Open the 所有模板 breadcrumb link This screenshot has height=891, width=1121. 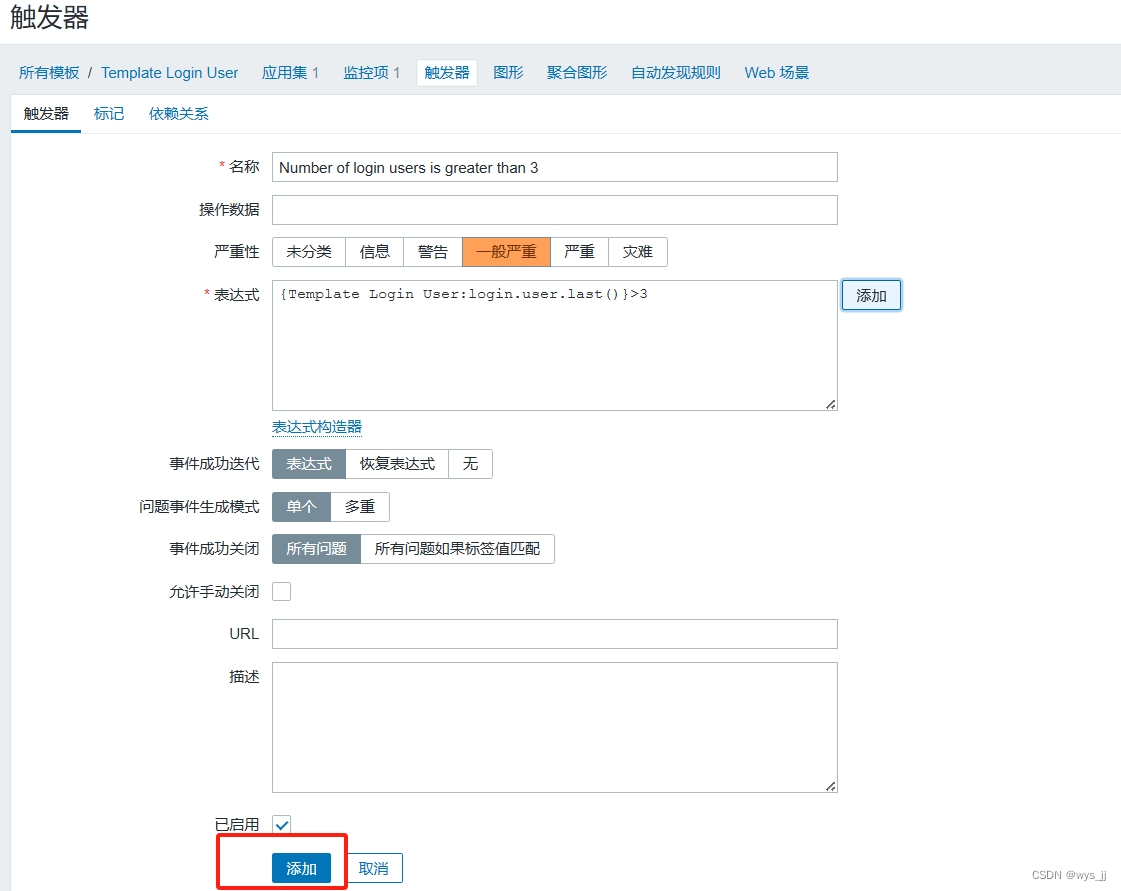(x=49, y=73)
